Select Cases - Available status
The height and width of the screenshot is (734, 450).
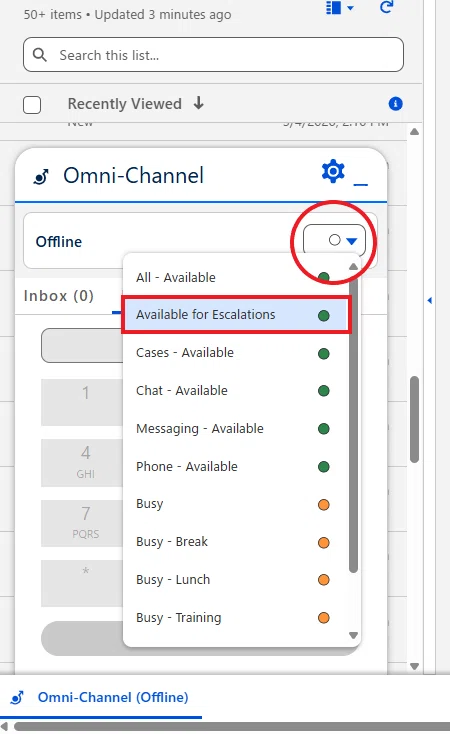pos(236,352)
